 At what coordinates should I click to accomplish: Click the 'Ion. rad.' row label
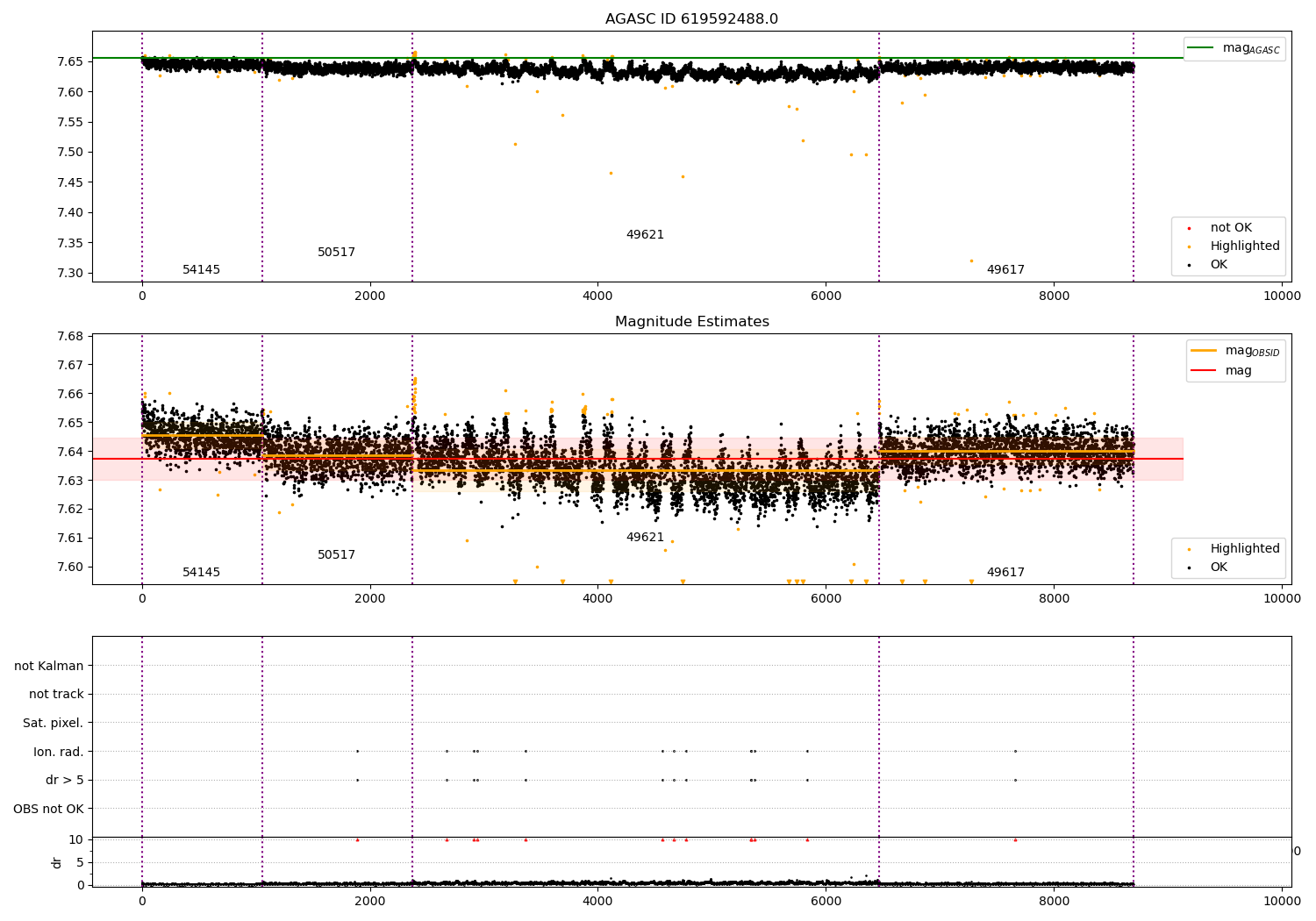click(59, 752)
